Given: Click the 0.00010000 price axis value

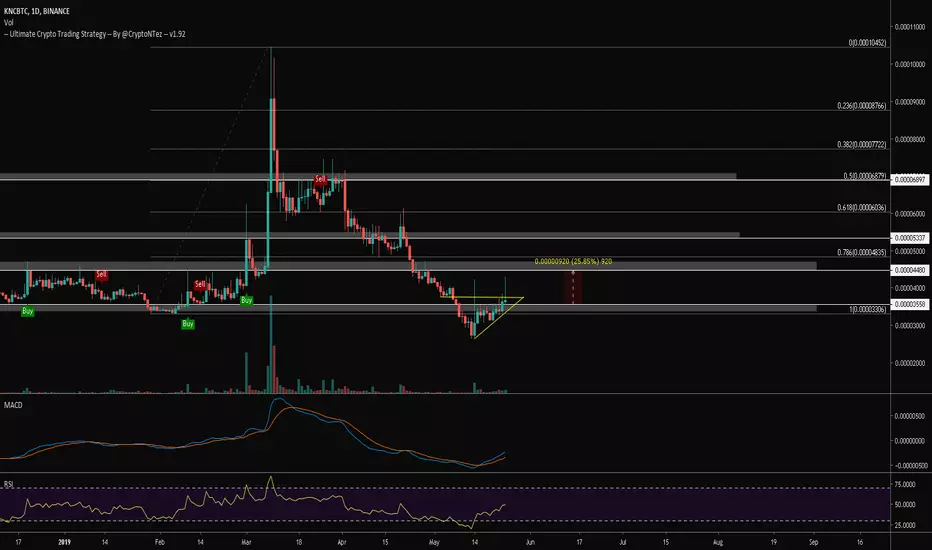Looking at the screenshot, I should coord(910,64).
